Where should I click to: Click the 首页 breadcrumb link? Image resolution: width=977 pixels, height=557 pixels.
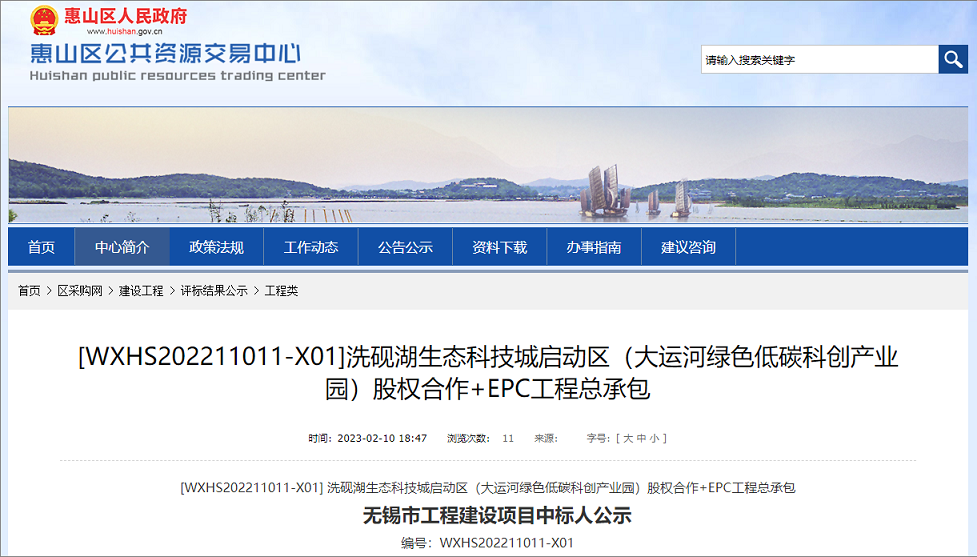click(29, 291)
